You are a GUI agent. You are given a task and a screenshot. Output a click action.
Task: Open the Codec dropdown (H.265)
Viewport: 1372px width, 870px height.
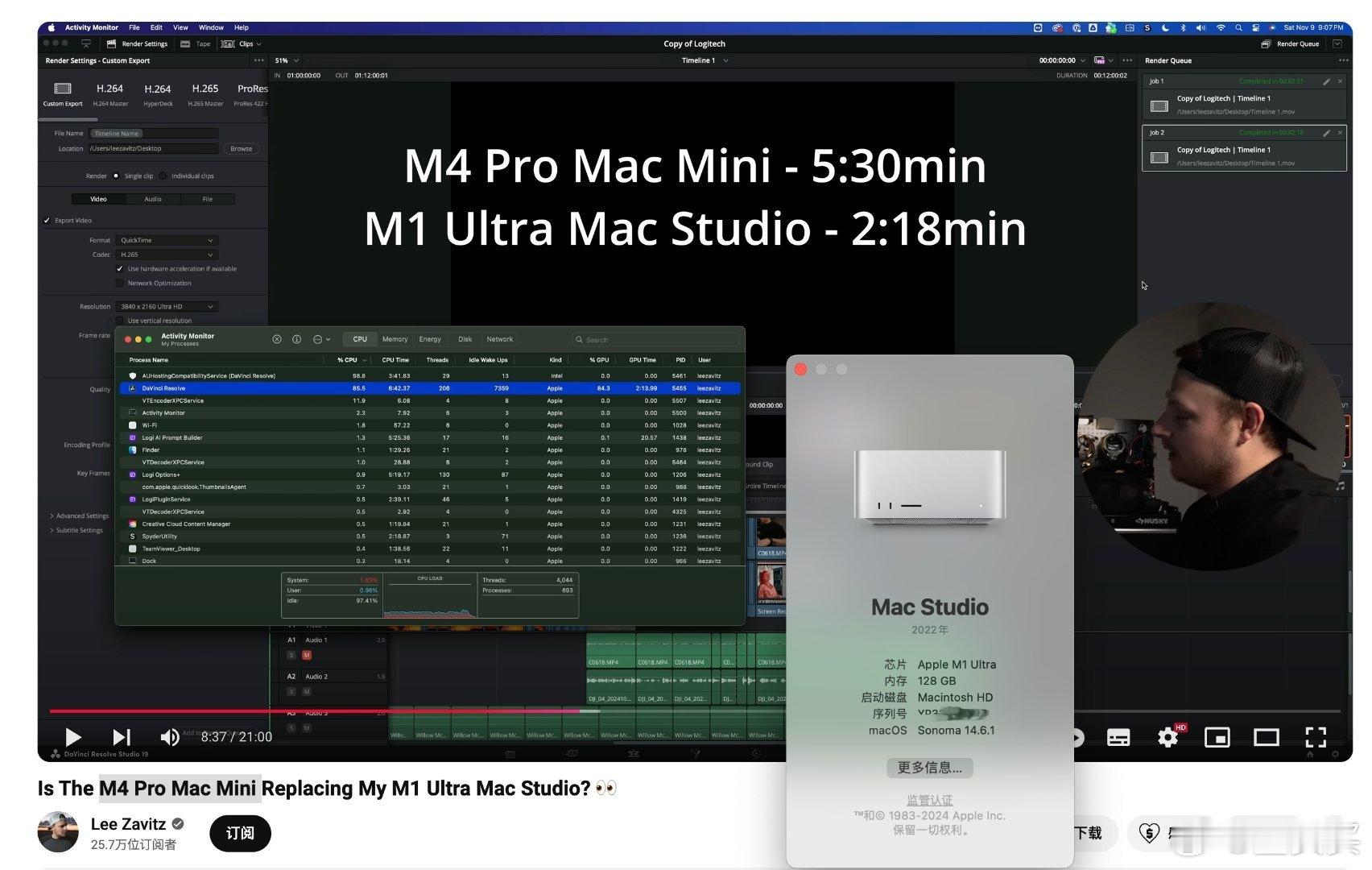[x=167, y=255]
